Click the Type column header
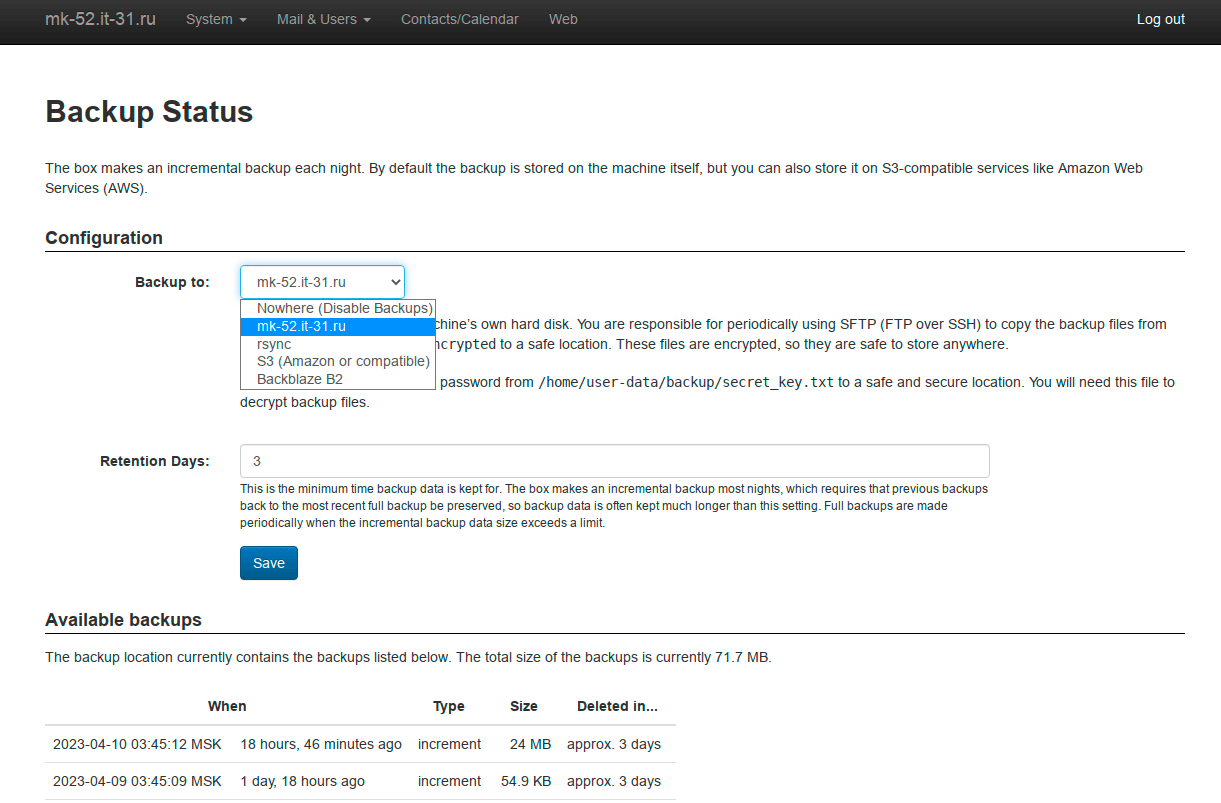Viewport: 1221px width, 803px height. tap(448, 706)
